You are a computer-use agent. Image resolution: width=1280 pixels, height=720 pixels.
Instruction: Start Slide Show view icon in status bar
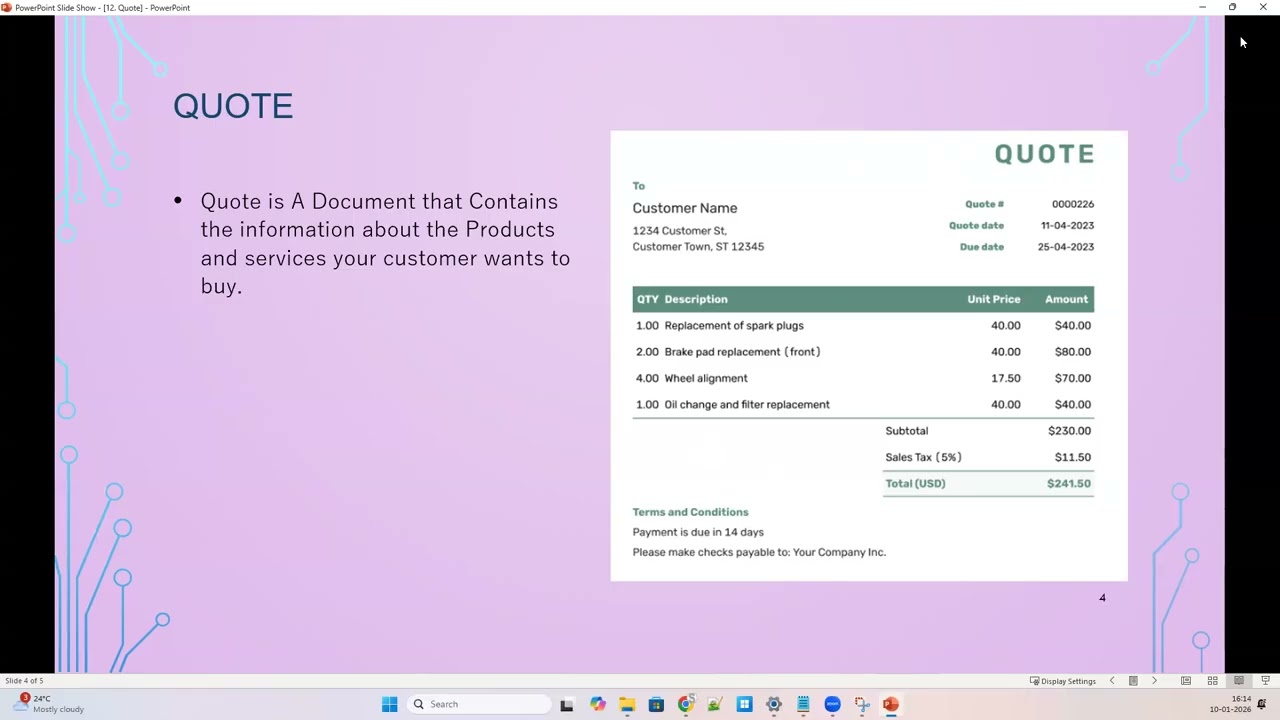click(x=1265, y=681)
